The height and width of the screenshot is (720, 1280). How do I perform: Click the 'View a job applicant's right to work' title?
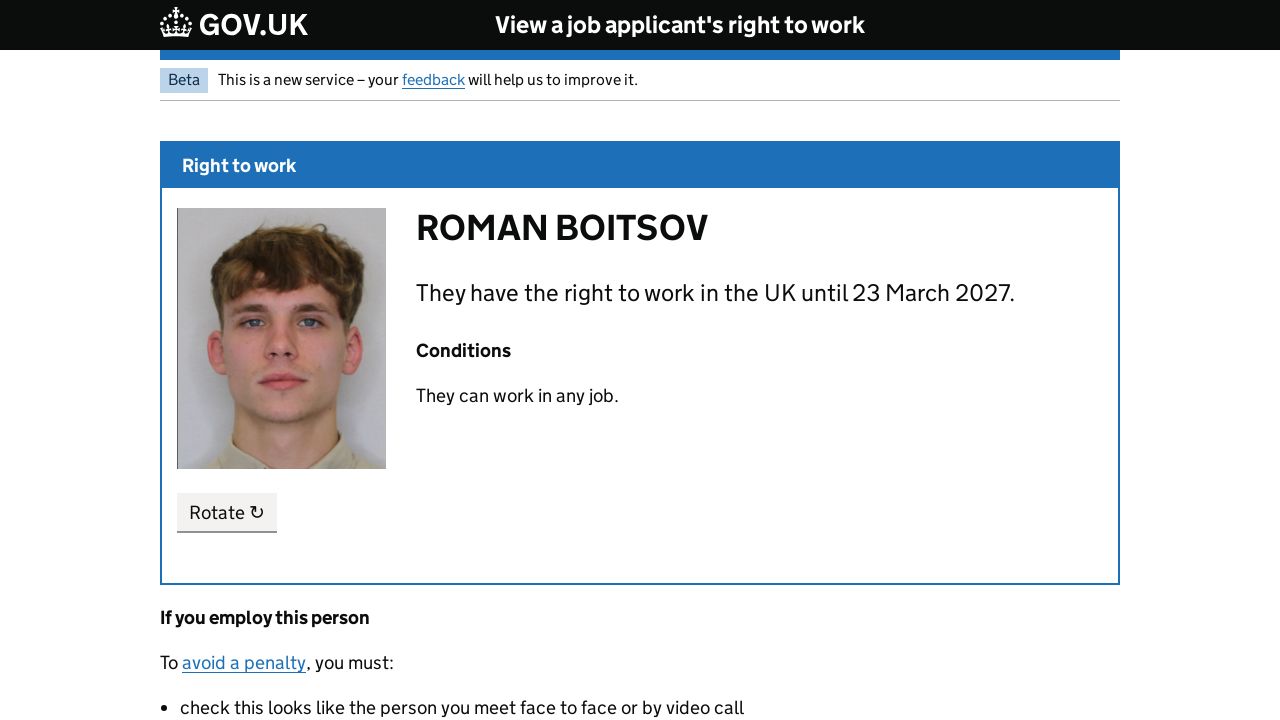coord(679,25)
